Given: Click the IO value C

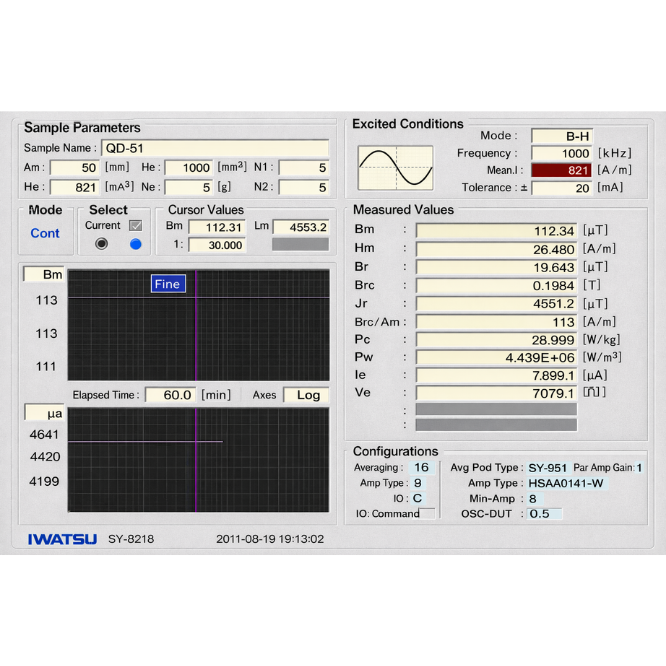Looking at the screenshot, I should (x=418, y=498).
